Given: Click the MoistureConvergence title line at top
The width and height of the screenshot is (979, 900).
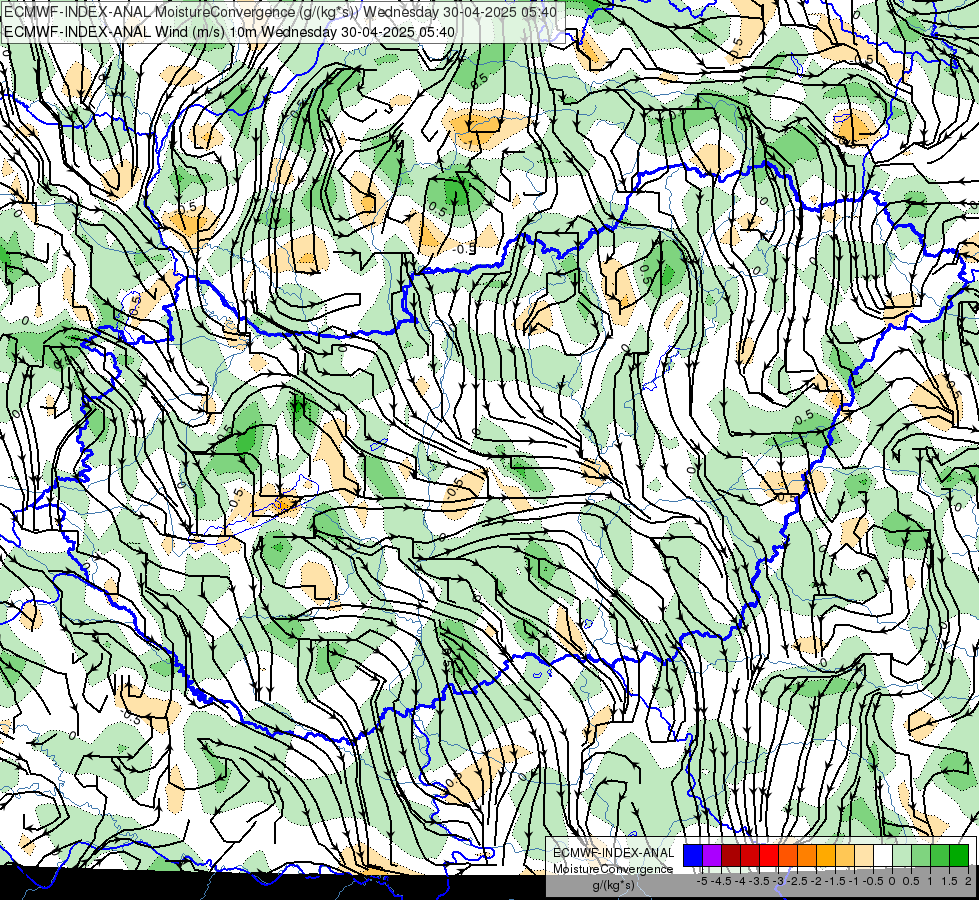Looking at the screenshot, I should click(280, 12).
